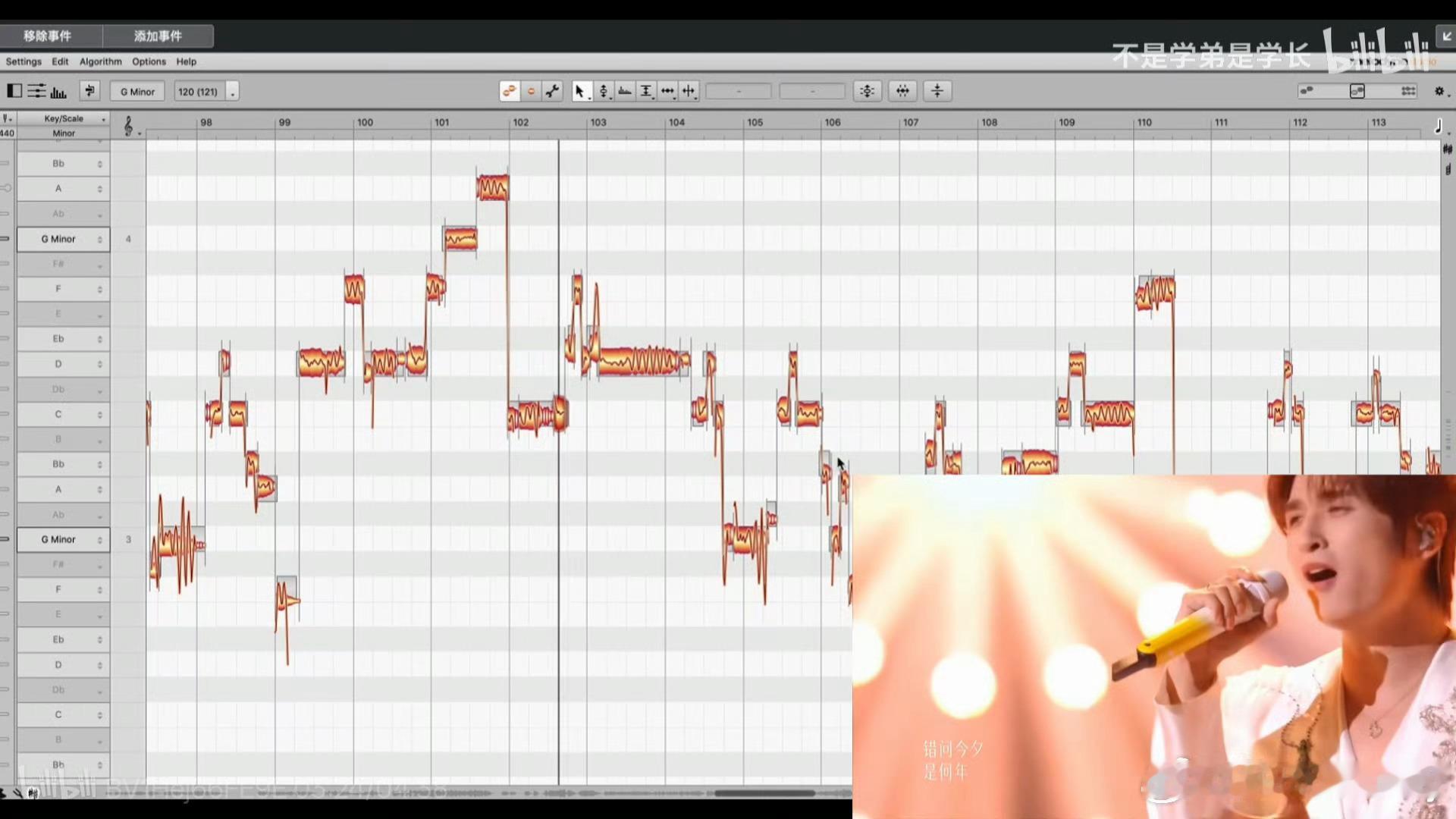This screenshot has width=1456, height=819.
Task: Click the 440 reference tuning value
Action: tap(7, 133)
